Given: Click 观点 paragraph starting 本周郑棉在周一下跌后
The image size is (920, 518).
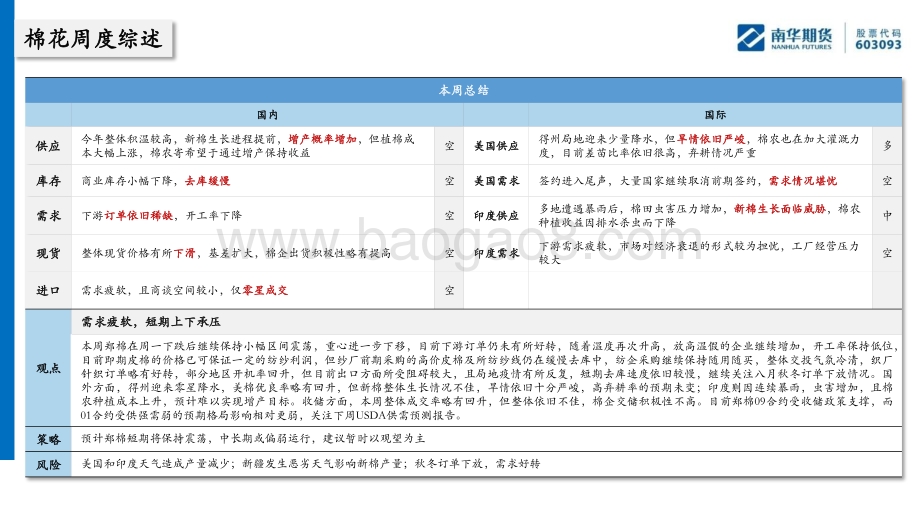Looking at the screenshot, I should pyautogui.click(x=487, y=381).
